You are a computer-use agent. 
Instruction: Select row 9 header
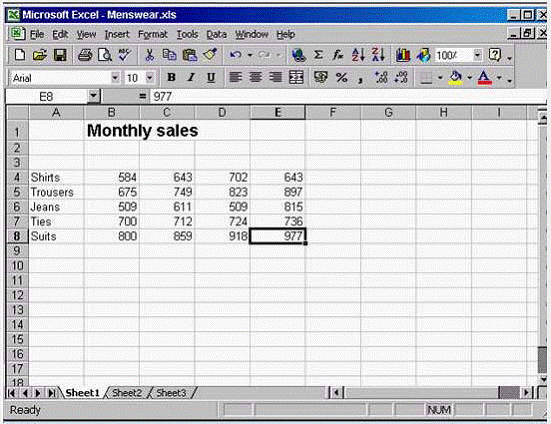point(18,251)
